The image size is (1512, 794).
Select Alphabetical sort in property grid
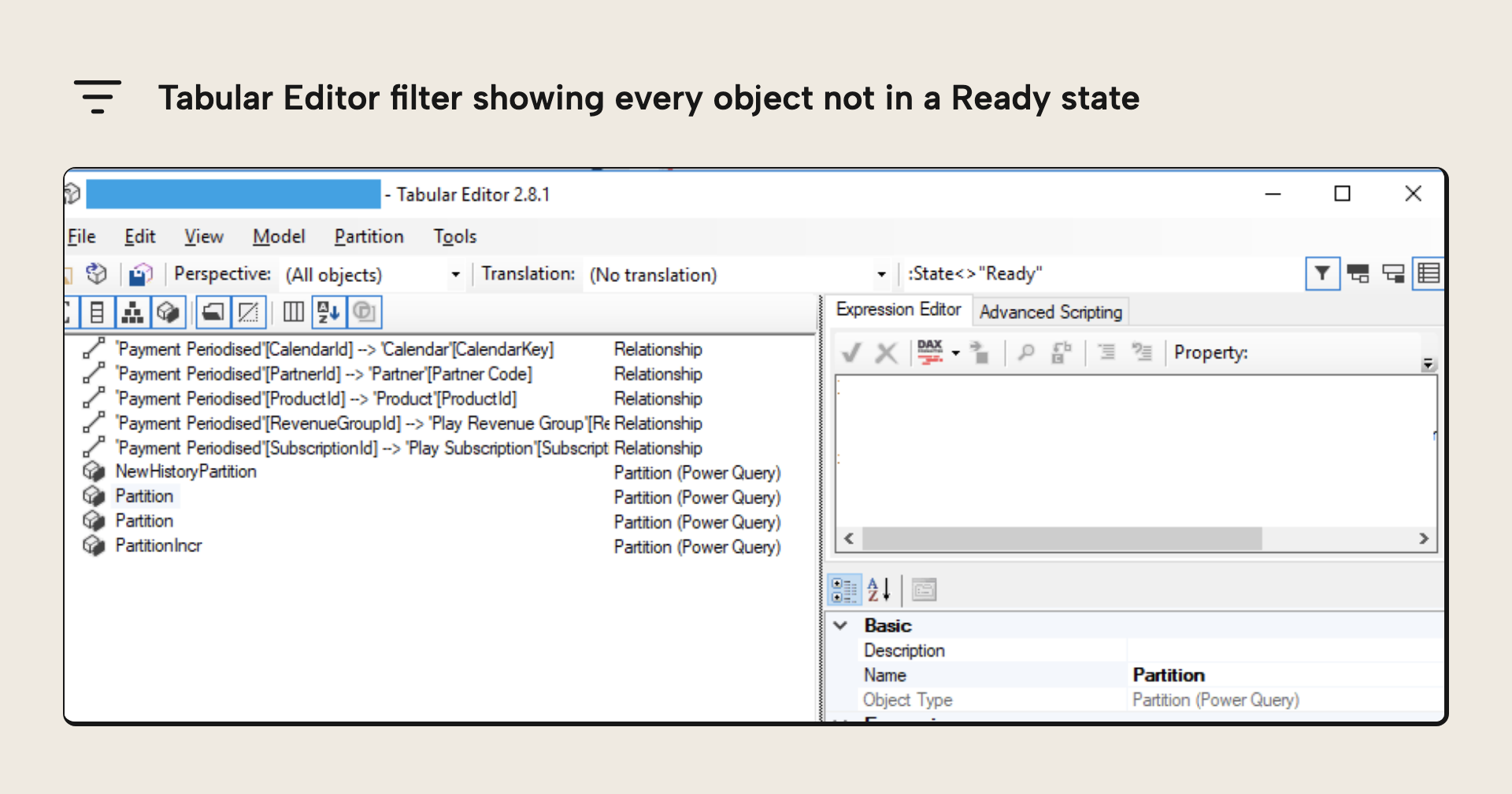pyautogui.click(x=878, y=589)
